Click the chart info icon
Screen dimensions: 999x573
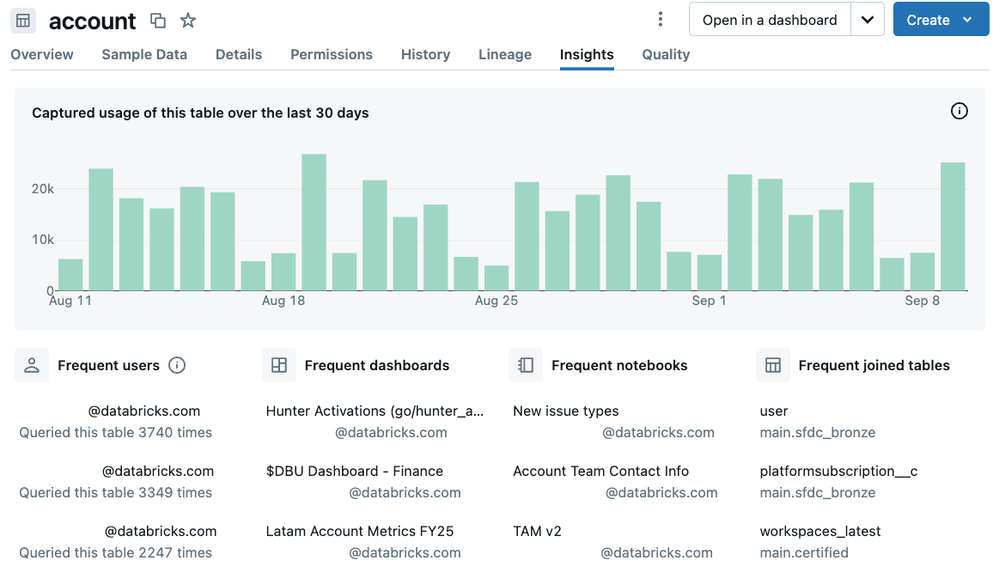(959, 111)
